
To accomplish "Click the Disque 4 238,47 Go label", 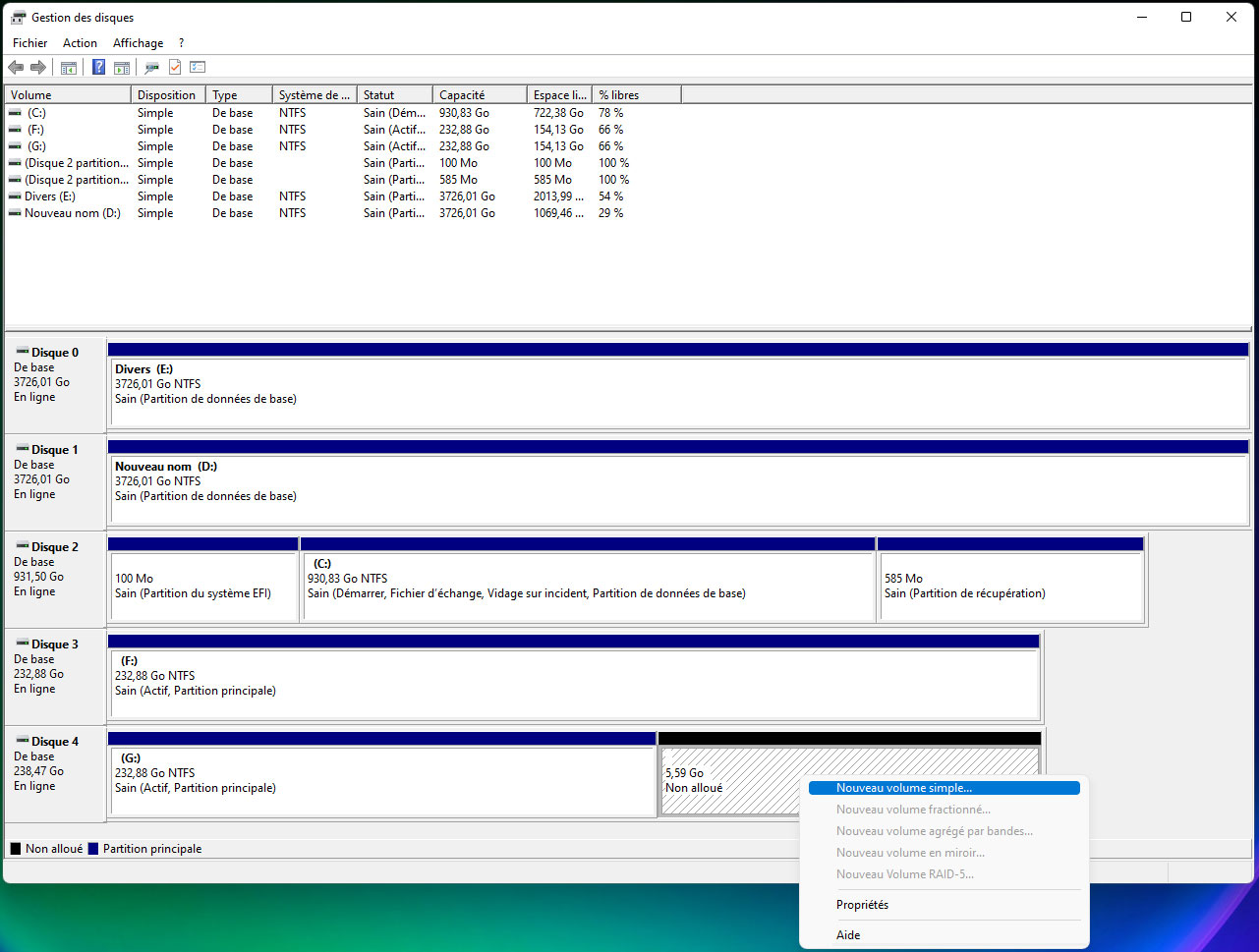I will [x=38, y=771].
